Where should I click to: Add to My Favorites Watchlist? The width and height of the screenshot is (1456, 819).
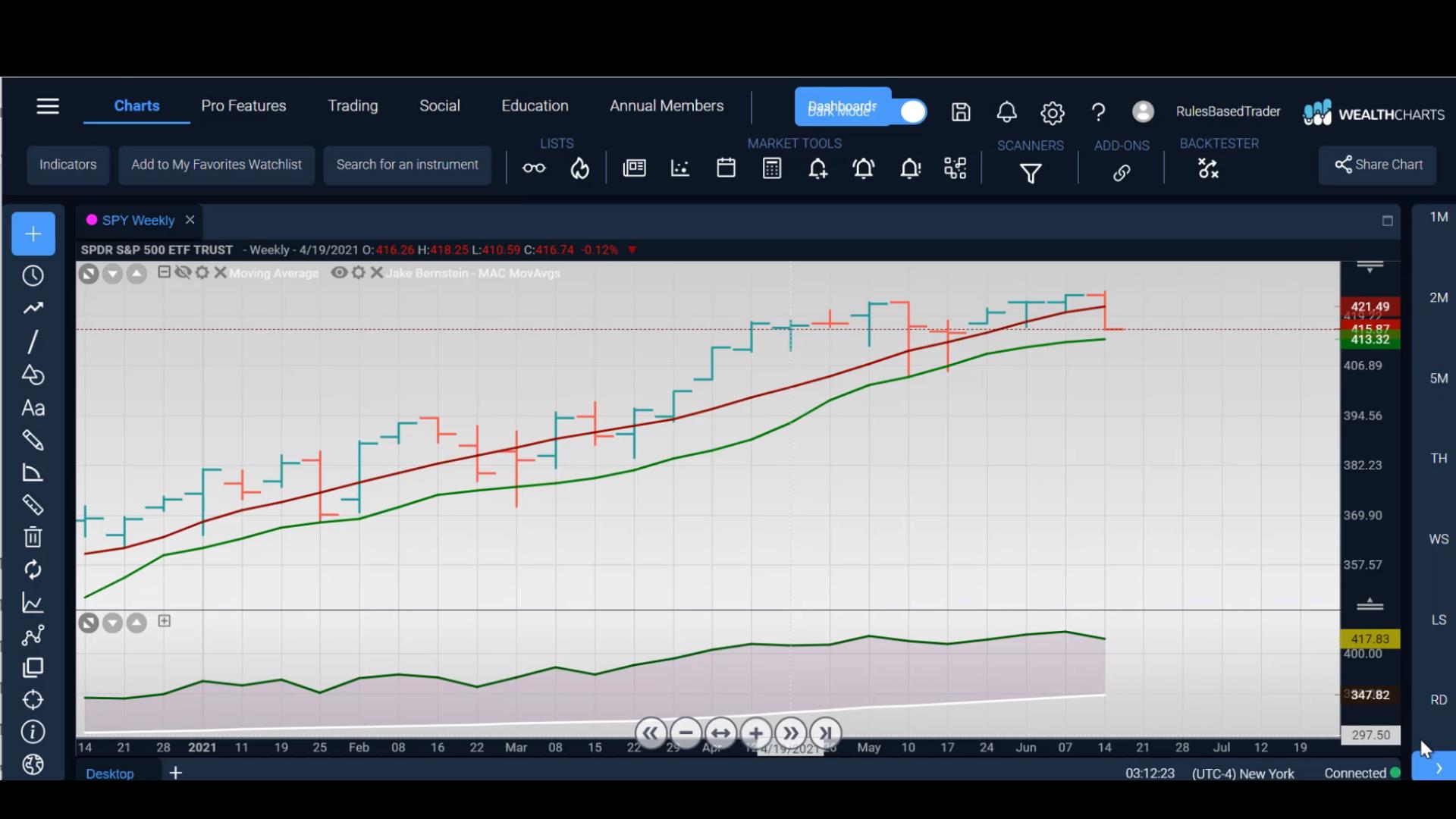coord(216,165)
